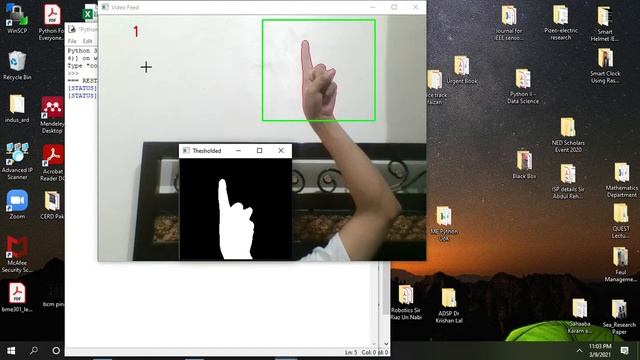640x360 pixels.
Task: Open the Sahaaba Karam folder
Action: (x=580, y=316)
